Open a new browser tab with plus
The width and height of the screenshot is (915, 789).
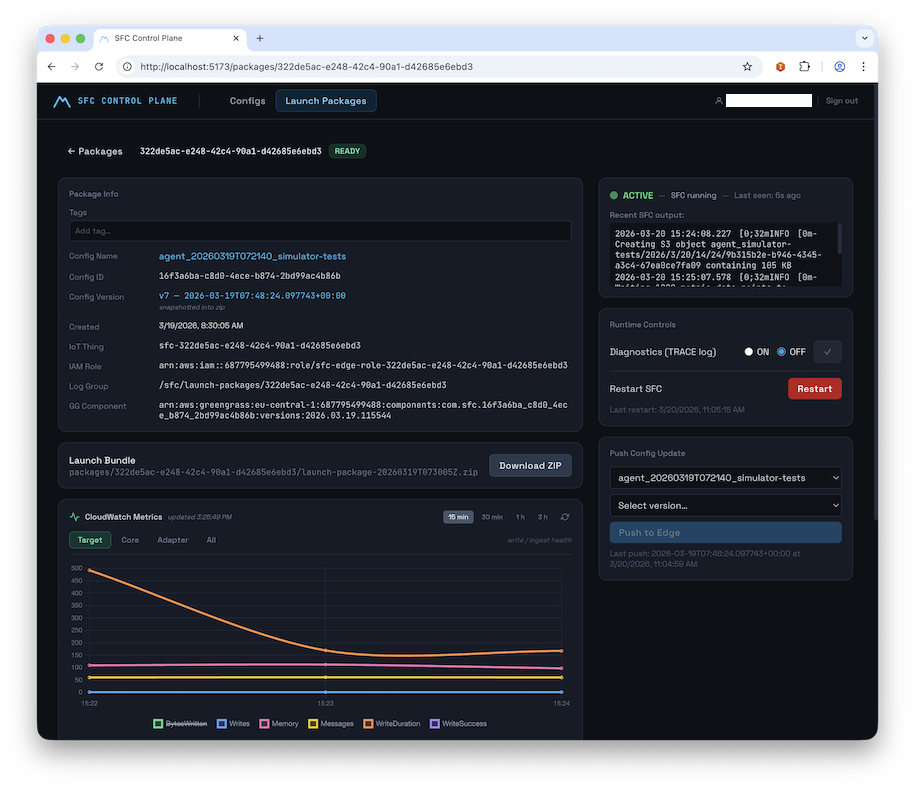260,39
